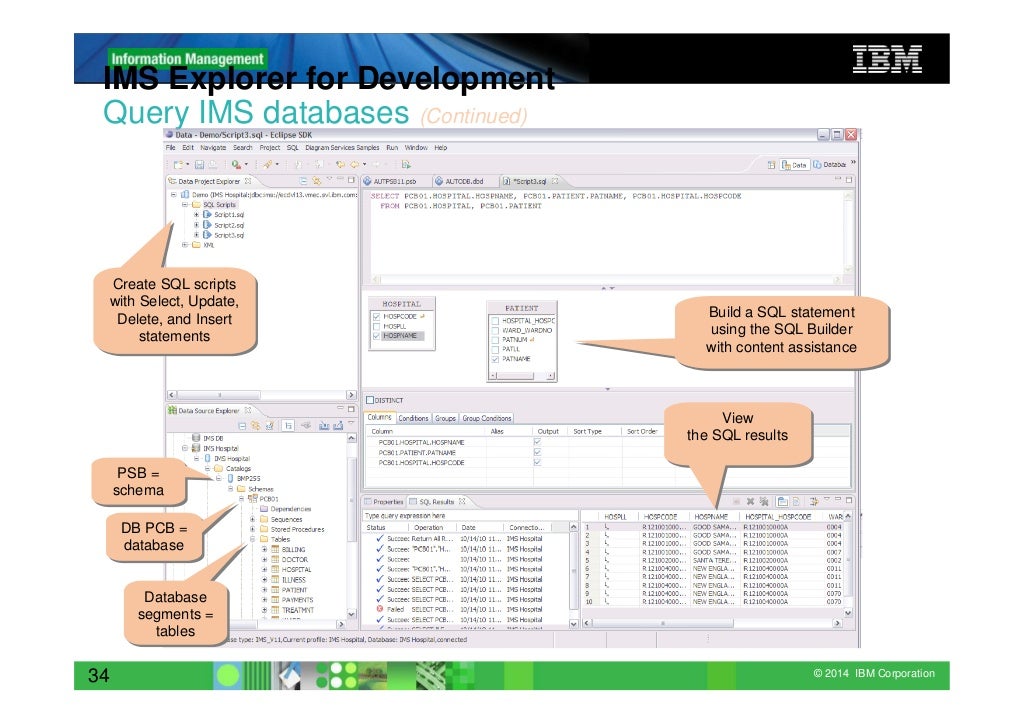Image resolution: width=1024 pixels, height=724 pixels.
Task: Switch to the Data perspective button
Action: [x=795, y=165]
